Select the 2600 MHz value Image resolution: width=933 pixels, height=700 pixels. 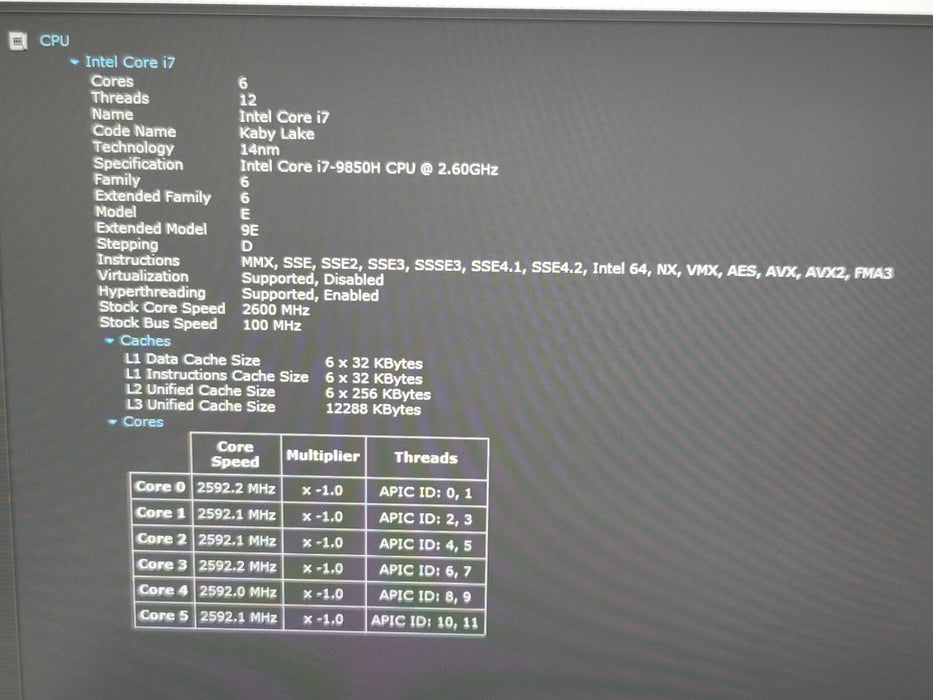point(275,310)
